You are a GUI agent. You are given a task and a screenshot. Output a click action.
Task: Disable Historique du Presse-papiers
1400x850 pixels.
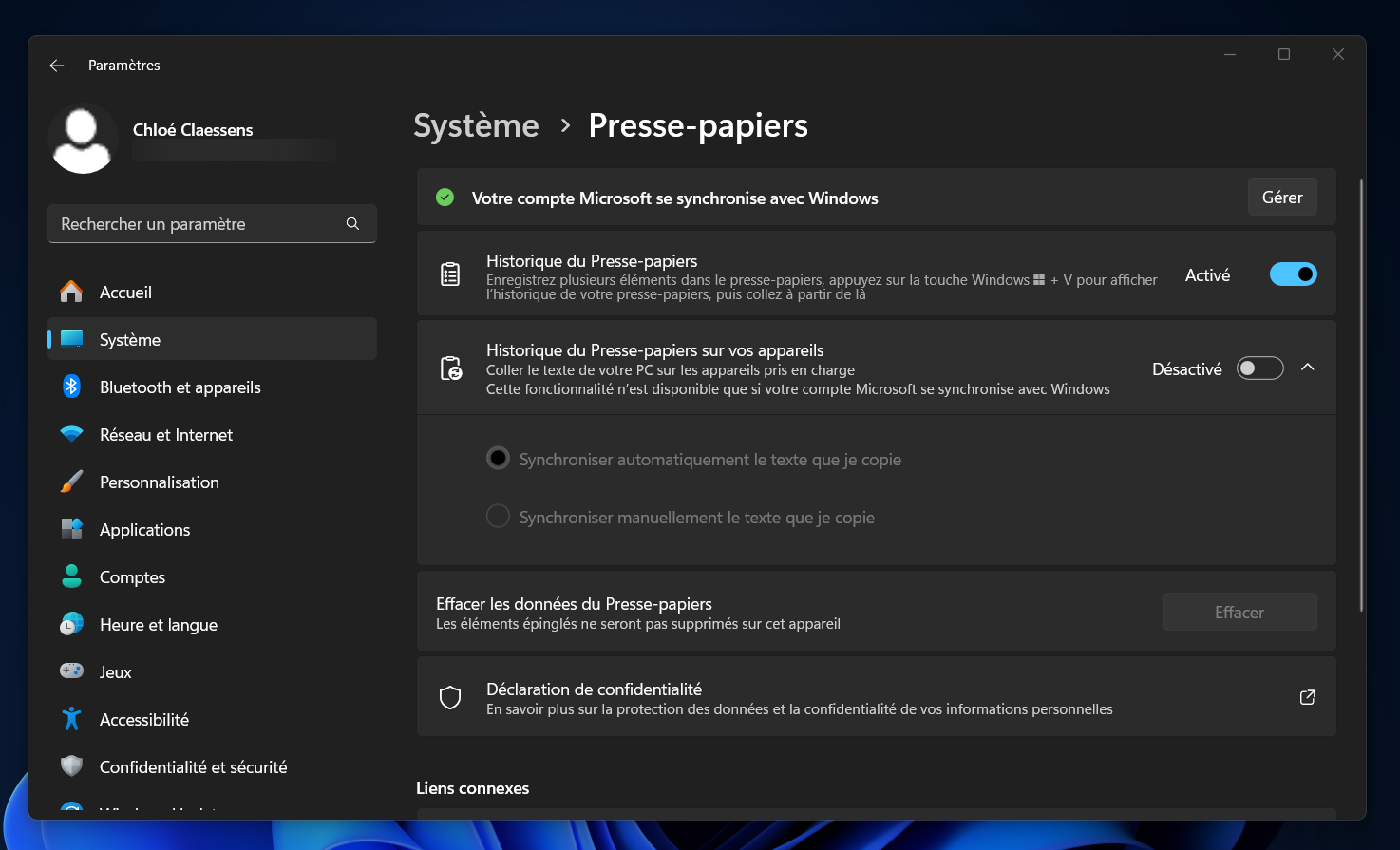[x=1293, y=274]
